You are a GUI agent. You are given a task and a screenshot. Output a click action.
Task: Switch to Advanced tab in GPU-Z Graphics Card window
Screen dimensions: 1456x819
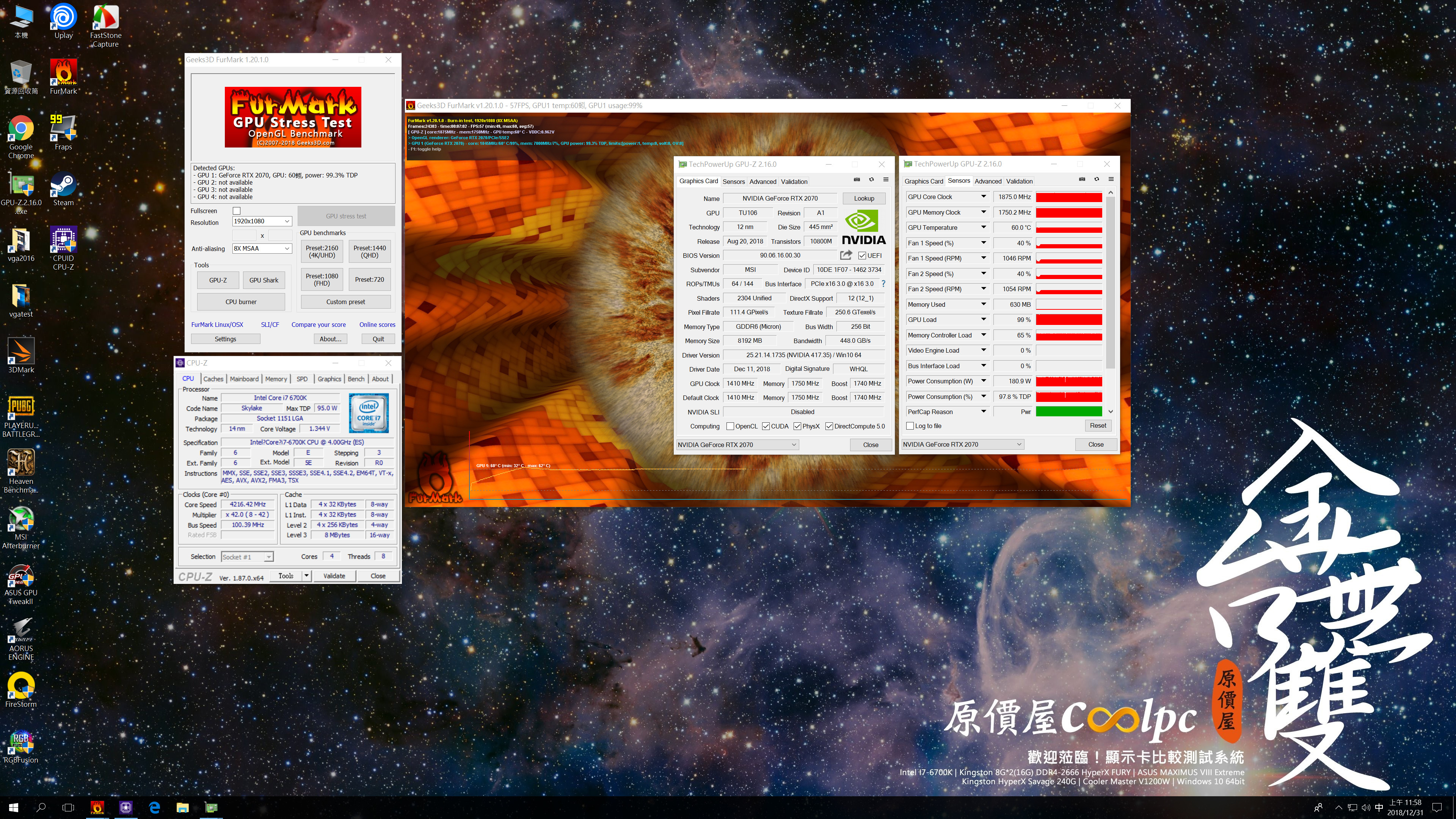point(763,182)
